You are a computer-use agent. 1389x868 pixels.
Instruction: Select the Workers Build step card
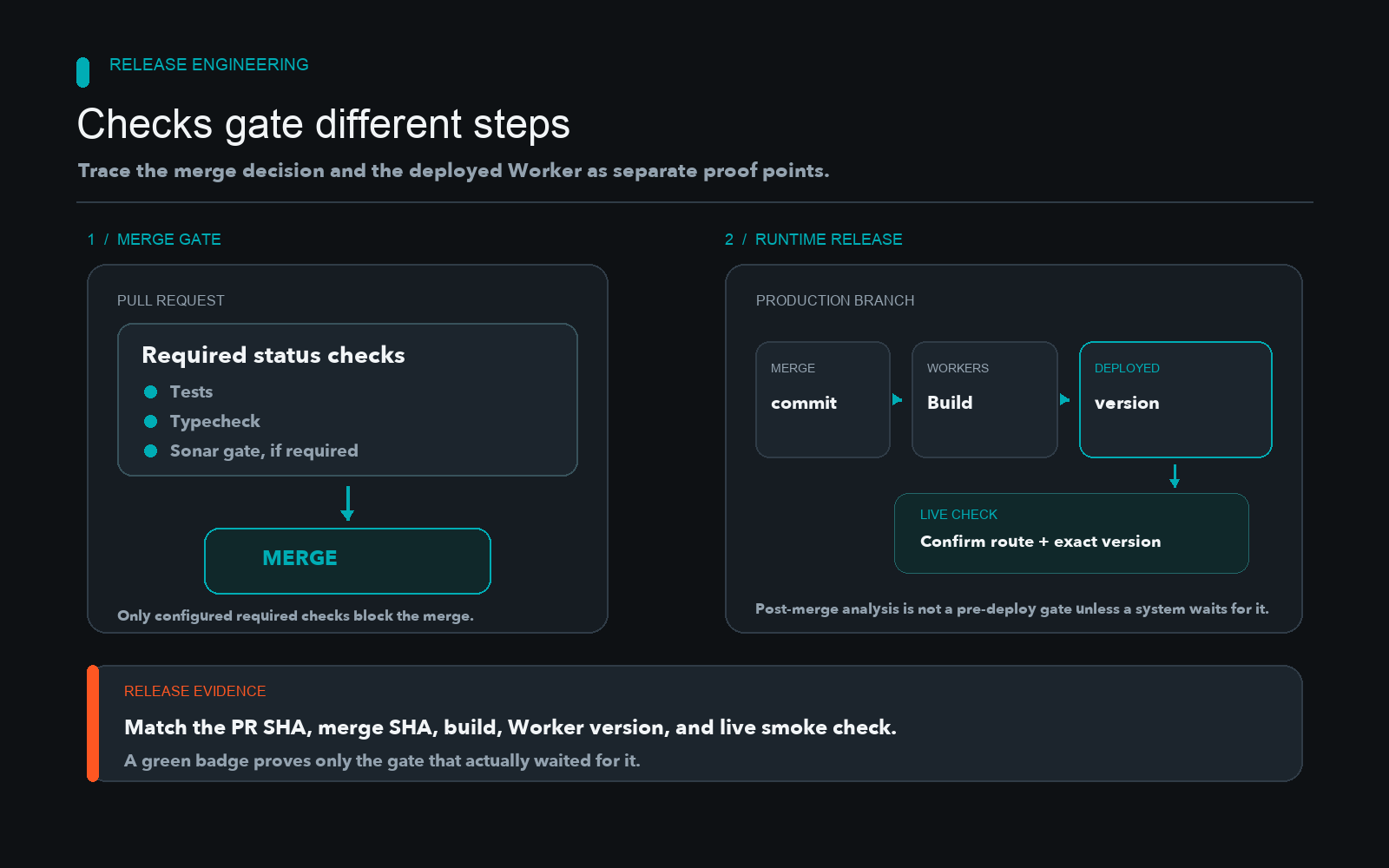click(984, 399)
